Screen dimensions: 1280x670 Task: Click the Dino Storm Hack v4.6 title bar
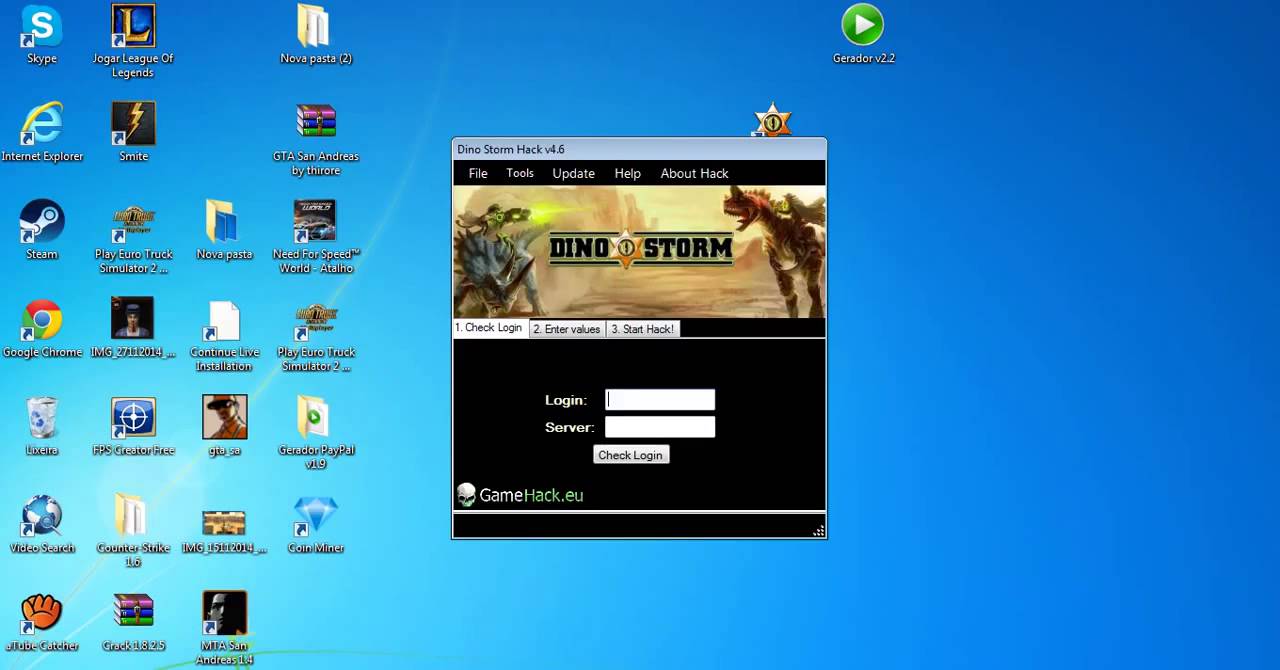click(639, 149)
